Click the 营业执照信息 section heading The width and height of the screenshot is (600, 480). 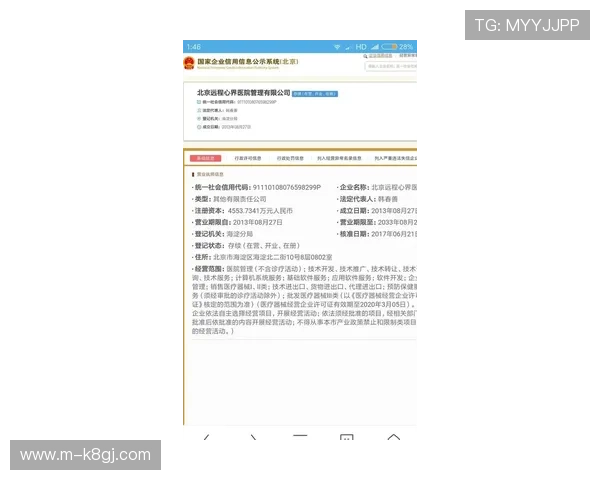210,175
